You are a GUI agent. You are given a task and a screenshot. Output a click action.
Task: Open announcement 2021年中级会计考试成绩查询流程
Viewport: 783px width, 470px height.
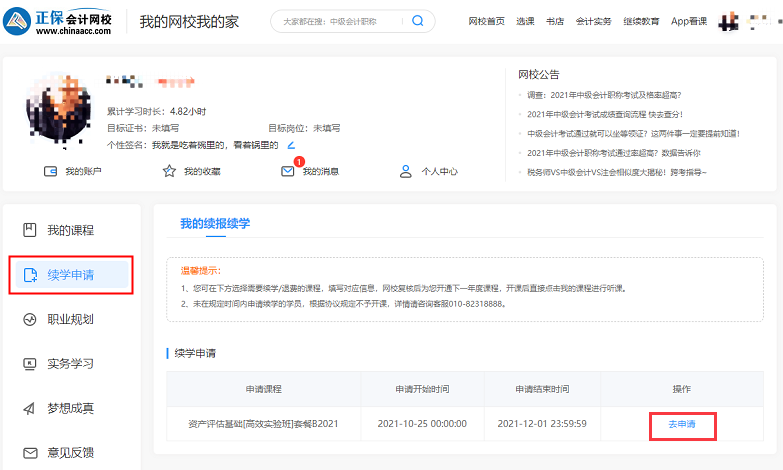[x=605, y=114]
